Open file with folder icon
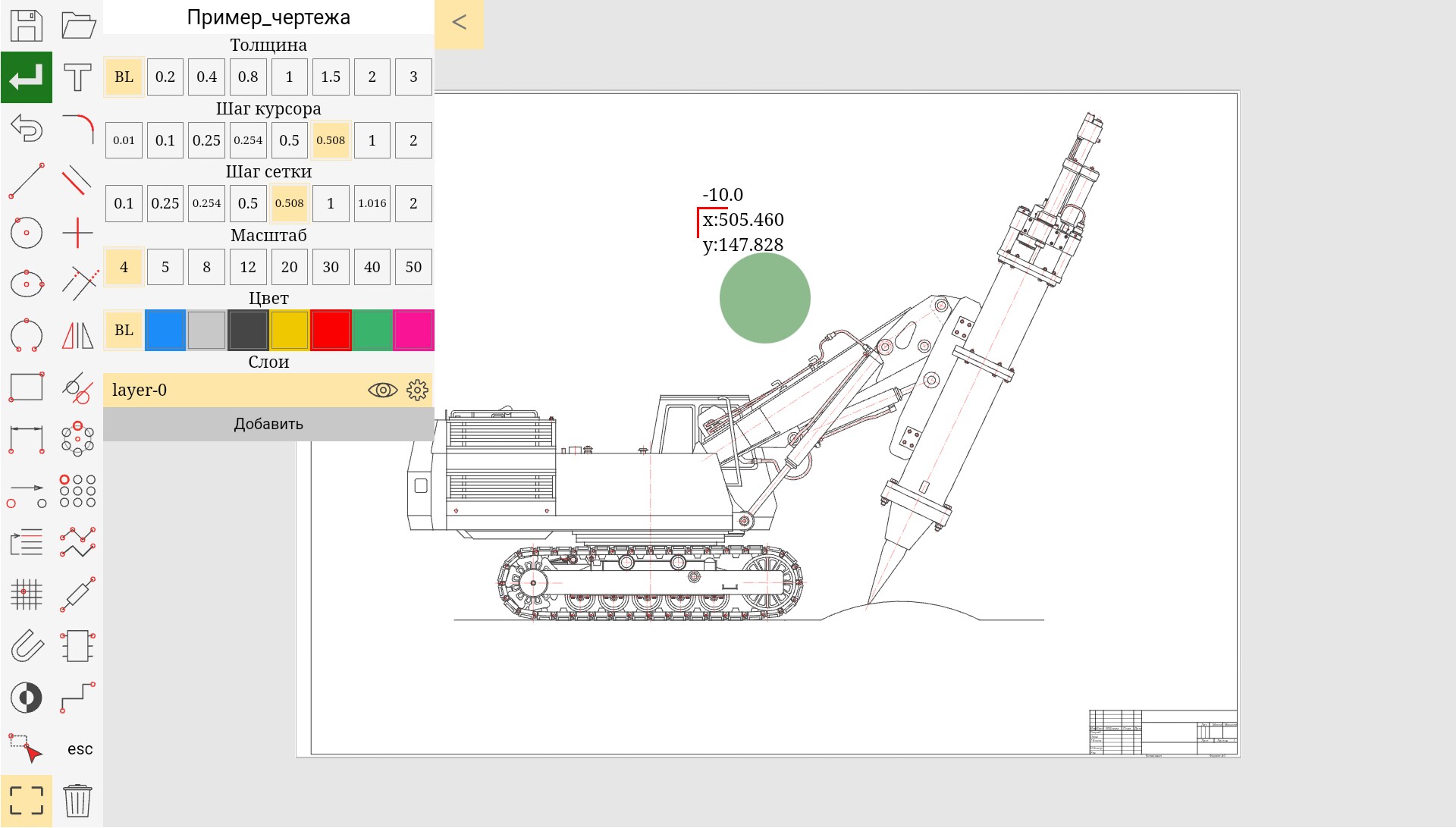Image resolution: width=1456 pixels, height=828 pixels. point(78,25)
